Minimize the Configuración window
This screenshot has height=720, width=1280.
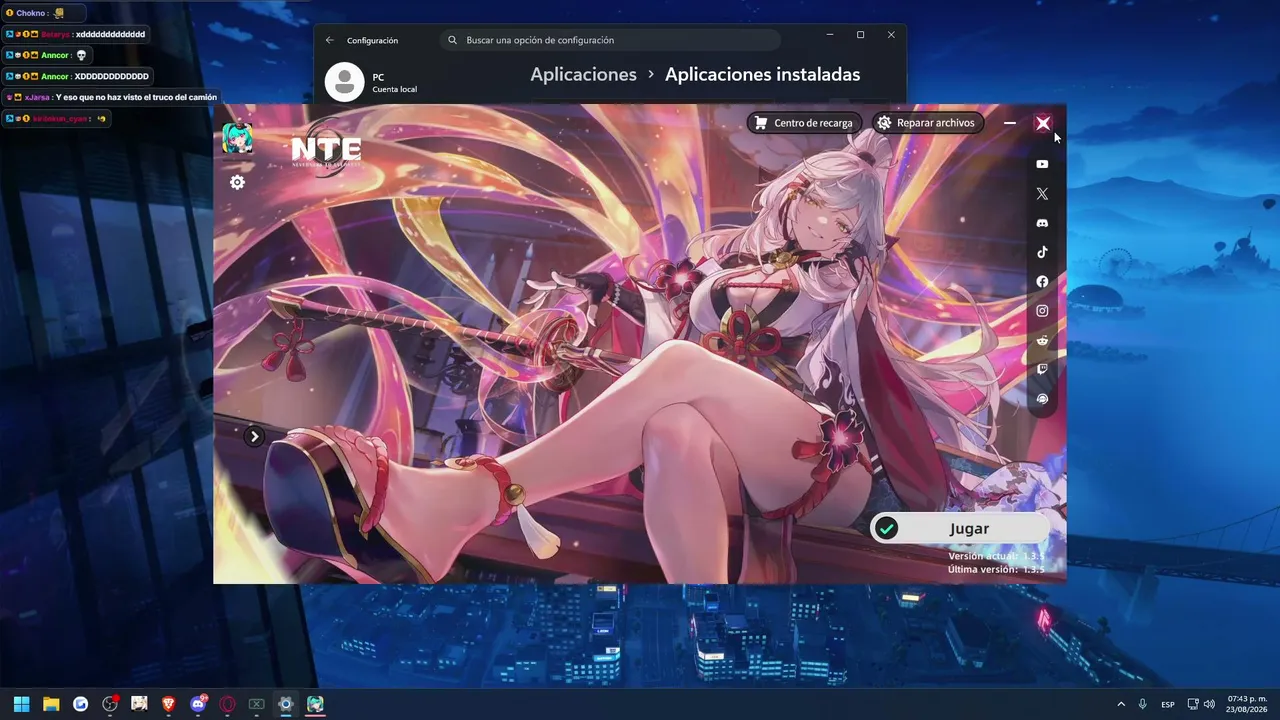tap(830, 35)
